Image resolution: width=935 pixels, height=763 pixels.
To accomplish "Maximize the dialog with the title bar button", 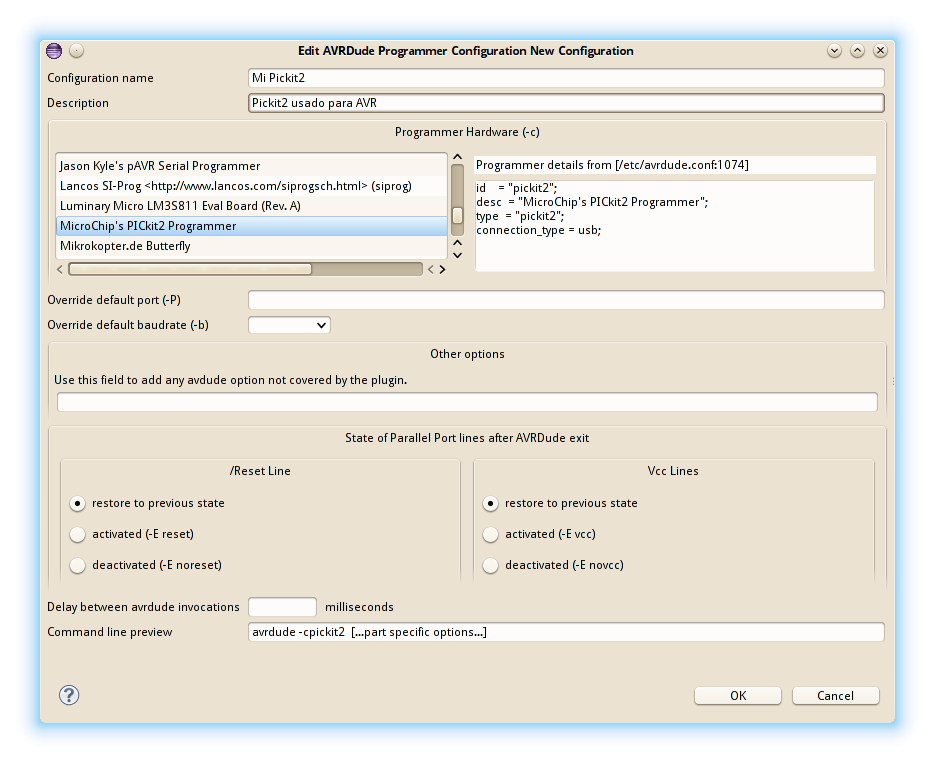I will pyautogui.click(x=857, y=51).
